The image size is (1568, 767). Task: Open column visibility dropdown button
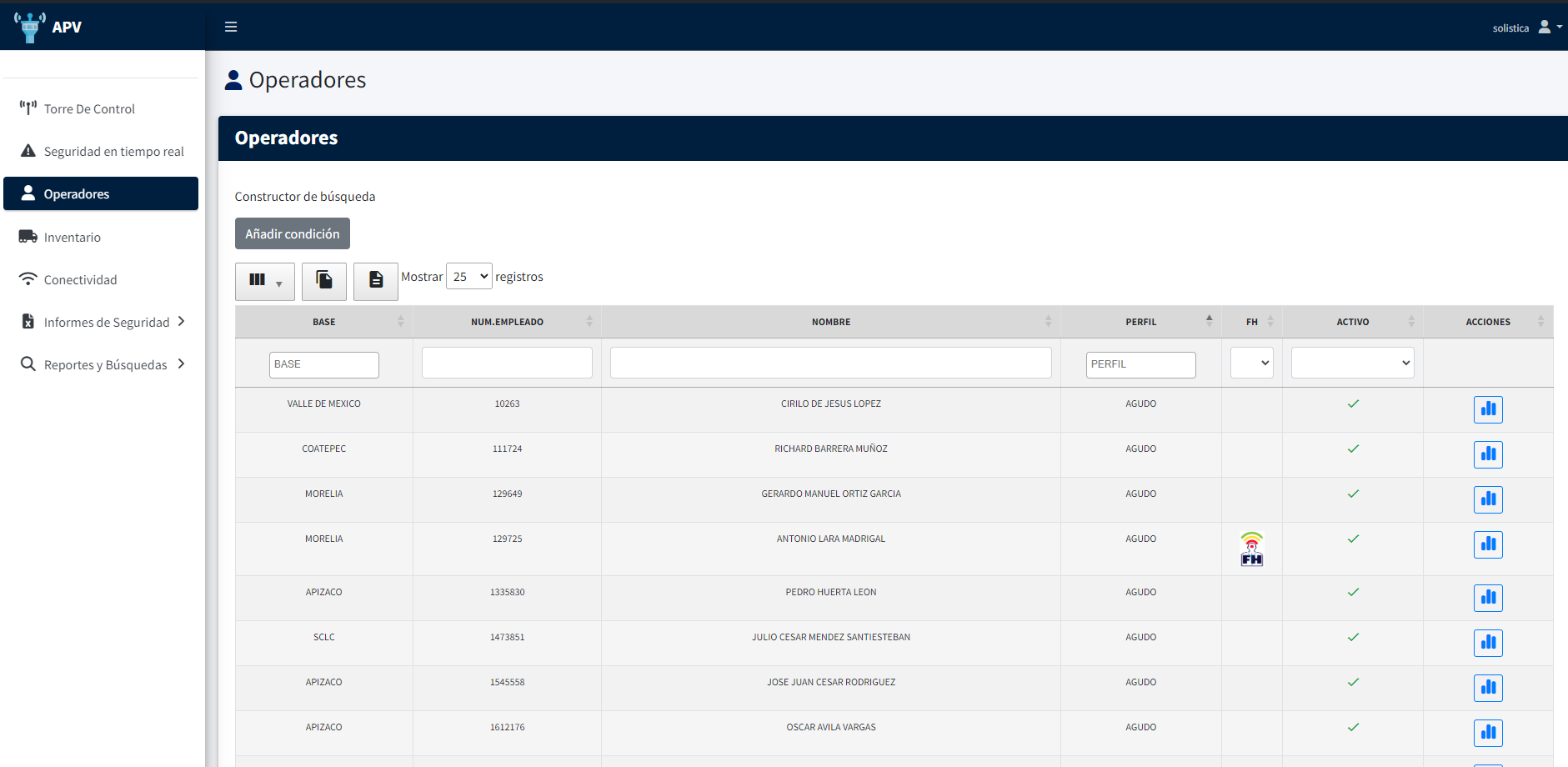(265, 281)
